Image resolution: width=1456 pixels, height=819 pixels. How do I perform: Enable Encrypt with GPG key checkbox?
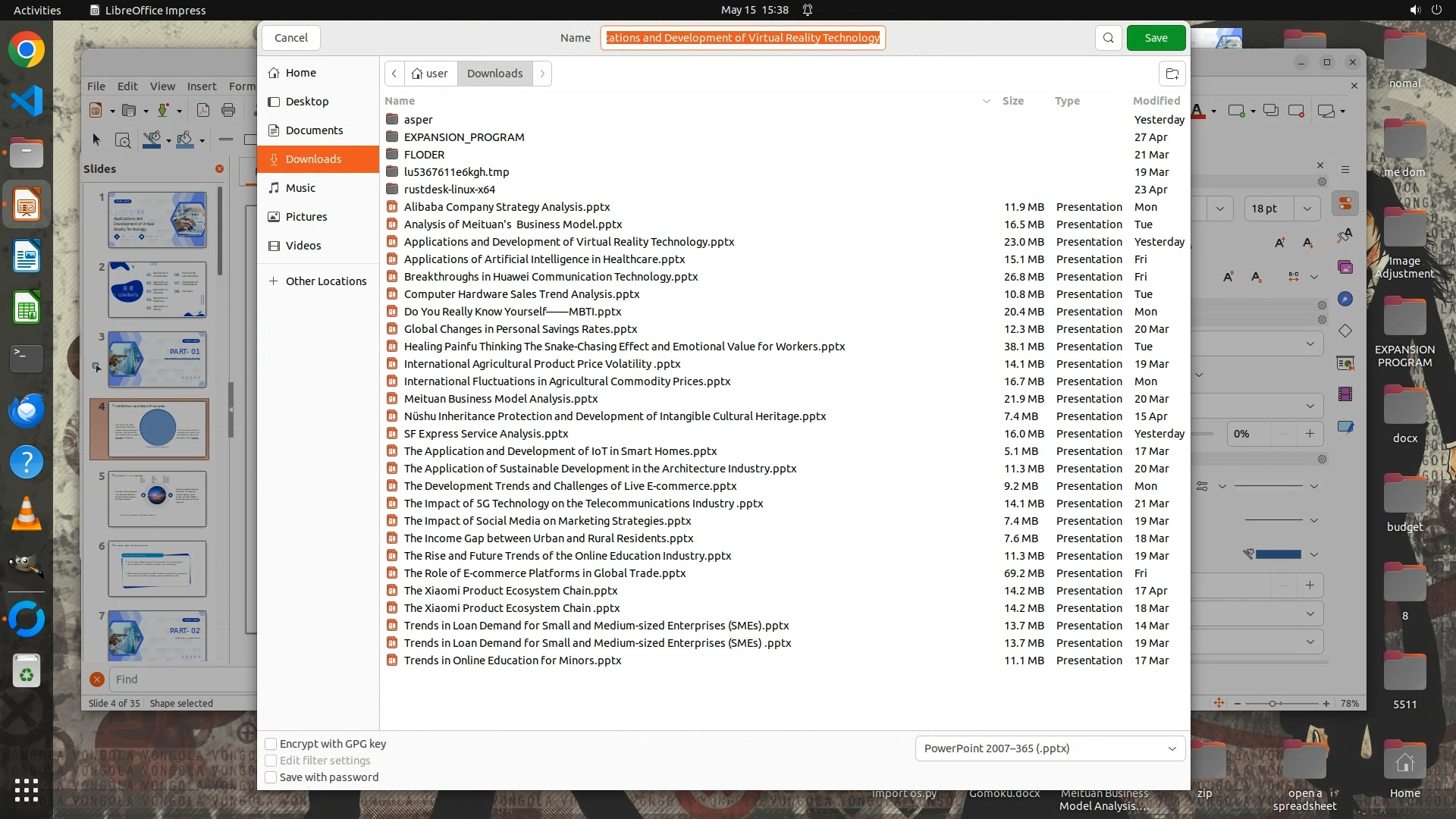(271, 744)
